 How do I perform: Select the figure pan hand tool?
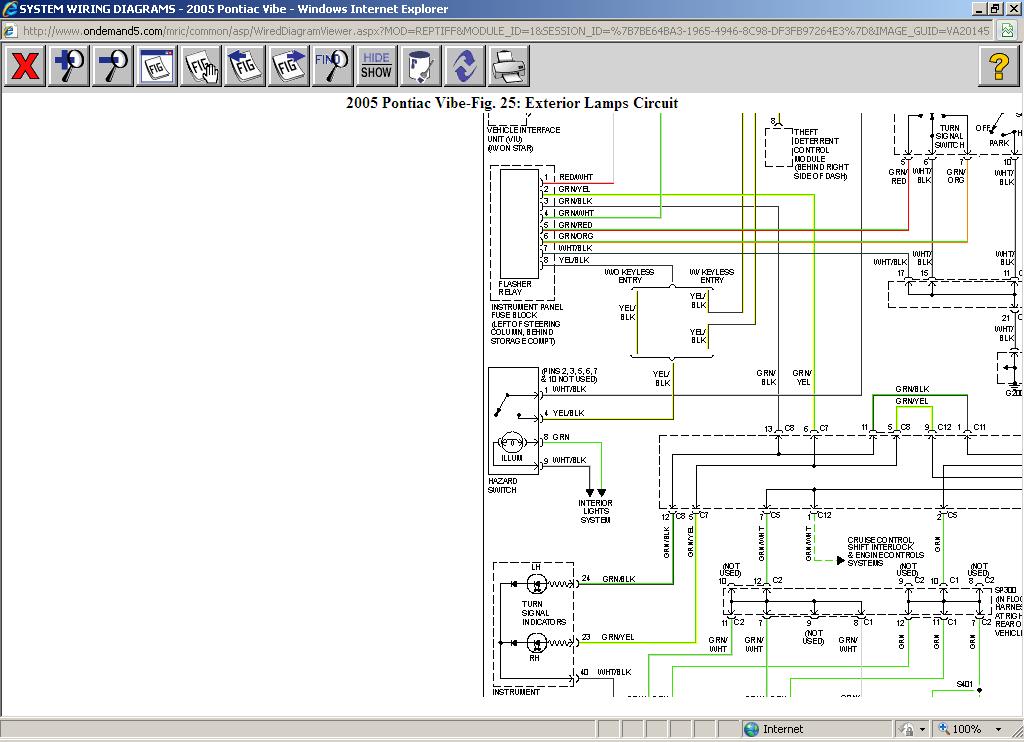point(201,67)
